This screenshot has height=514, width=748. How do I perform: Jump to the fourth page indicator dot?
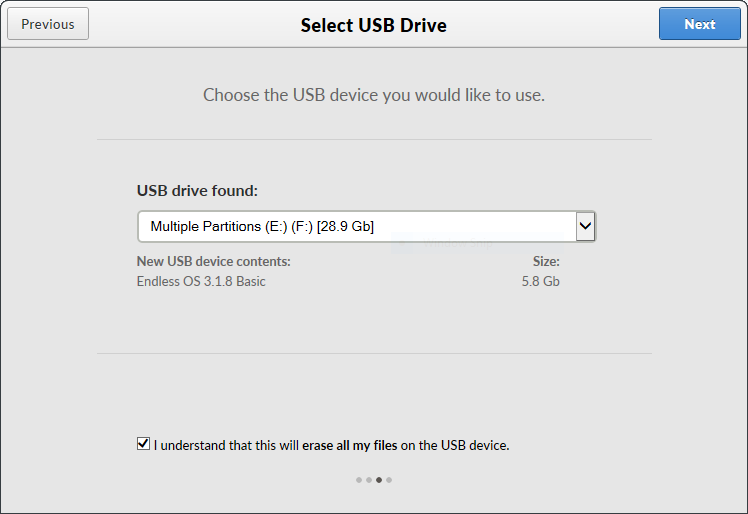(389, 480)
